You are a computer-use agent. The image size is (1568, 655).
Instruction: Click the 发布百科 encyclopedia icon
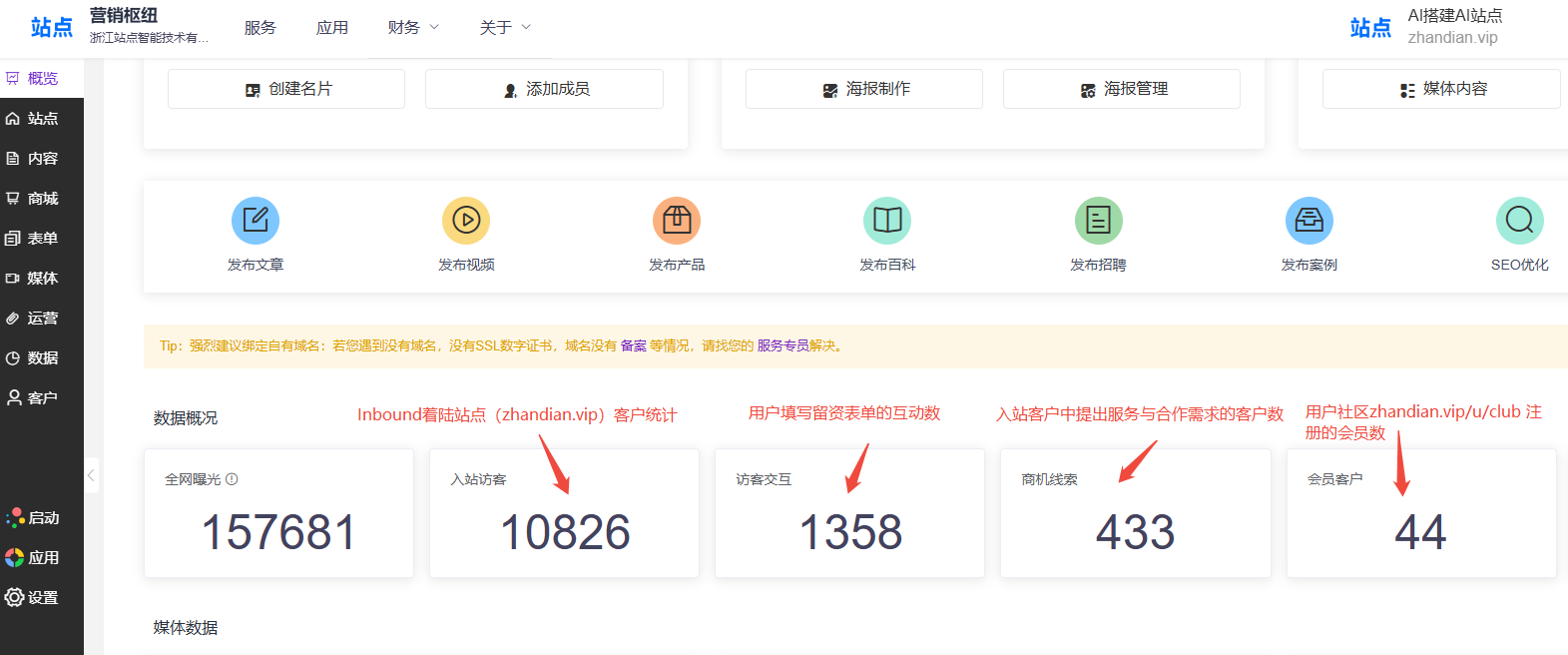click(x=887, y=221)
